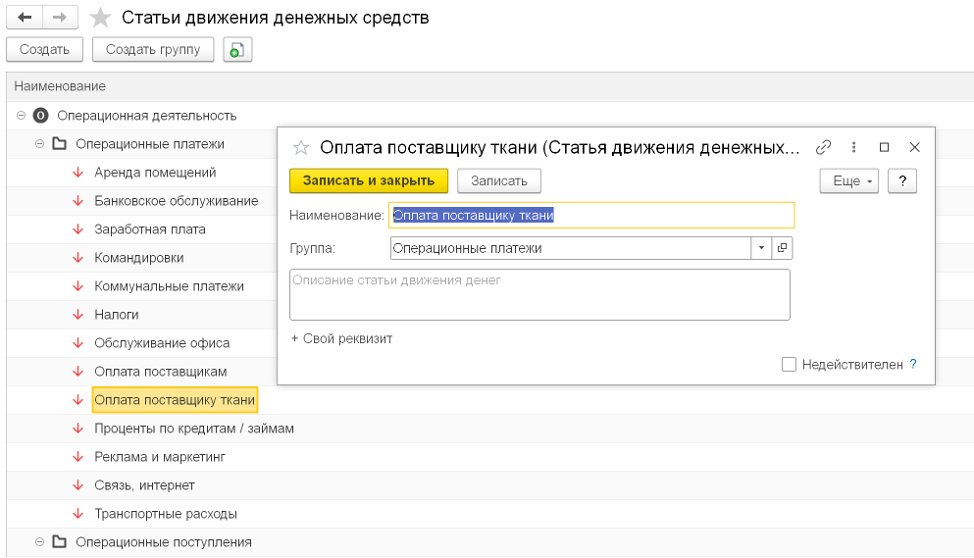Click in the description text area

(540, 294)
